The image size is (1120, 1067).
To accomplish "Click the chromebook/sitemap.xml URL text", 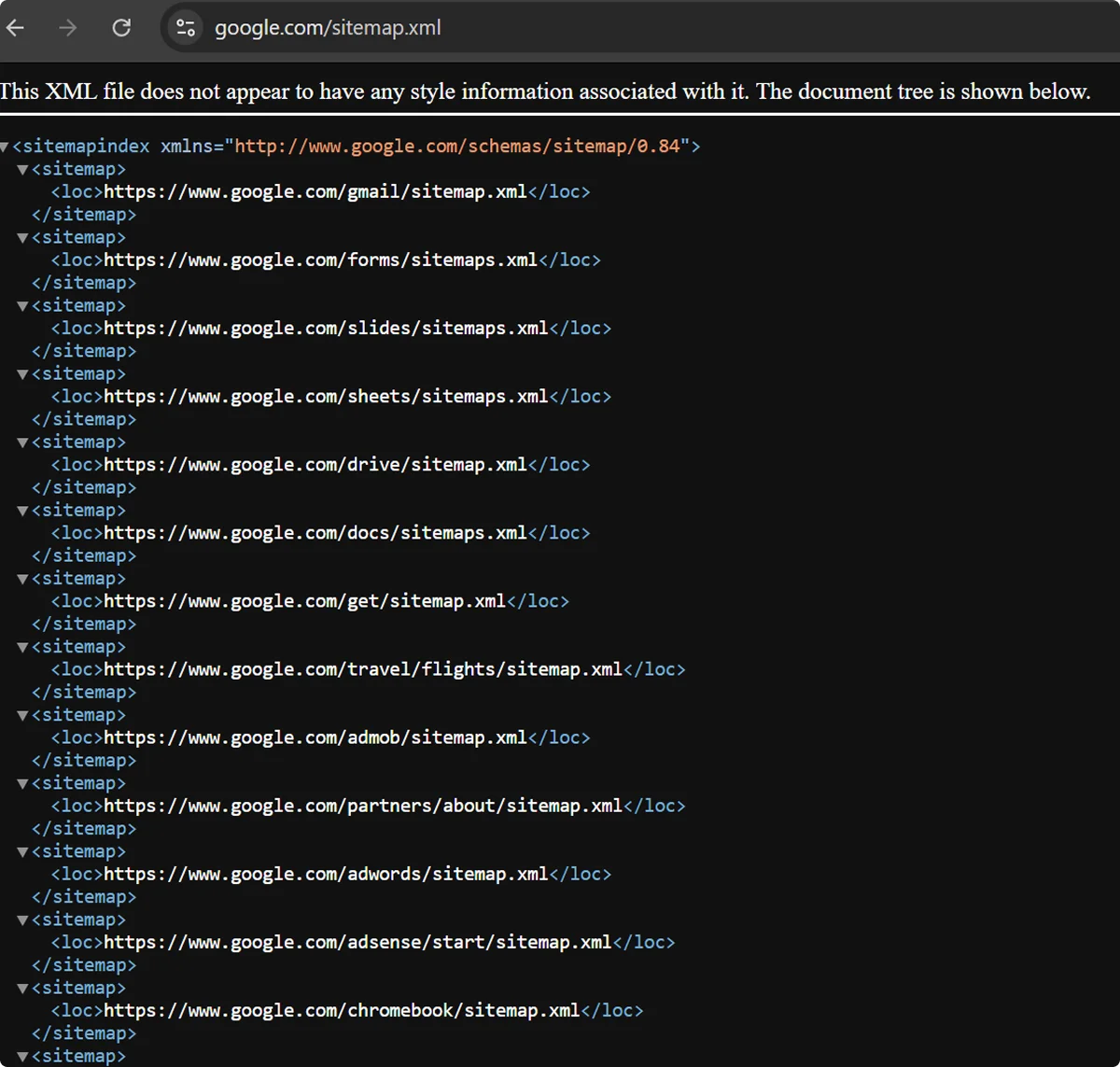I will 342,1009.
